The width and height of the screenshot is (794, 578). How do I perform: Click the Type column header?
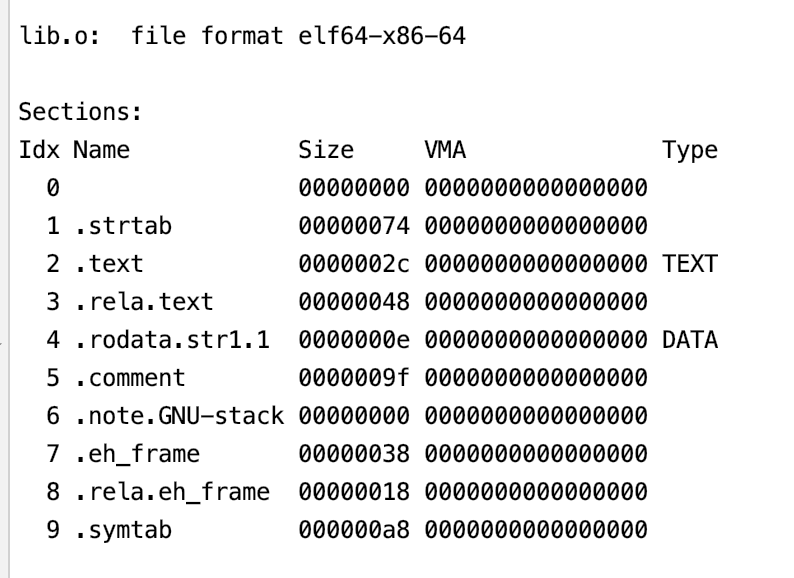click(690, 151)
